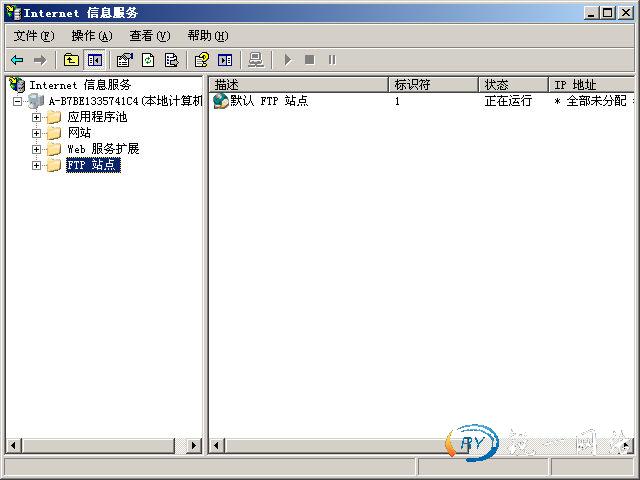Screen dimensions: 640x480
Task: Click the title bar system menu icon
Action: [x=14, y=13]
